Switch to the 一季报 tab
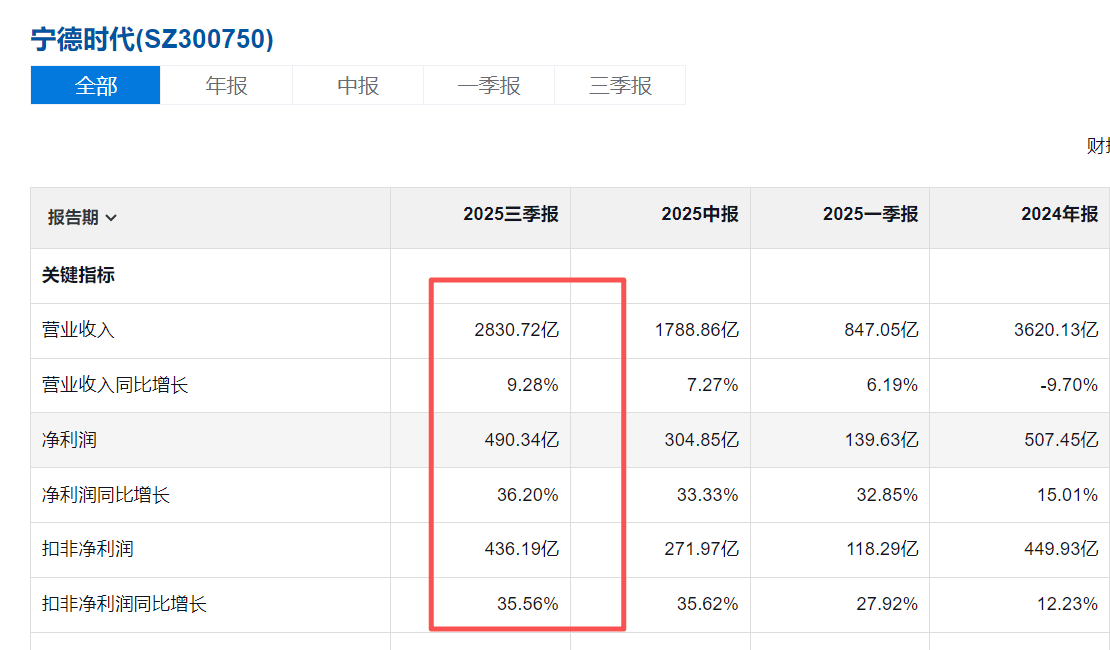Viewport: 1110px width, 650px height. coord(489,86)
